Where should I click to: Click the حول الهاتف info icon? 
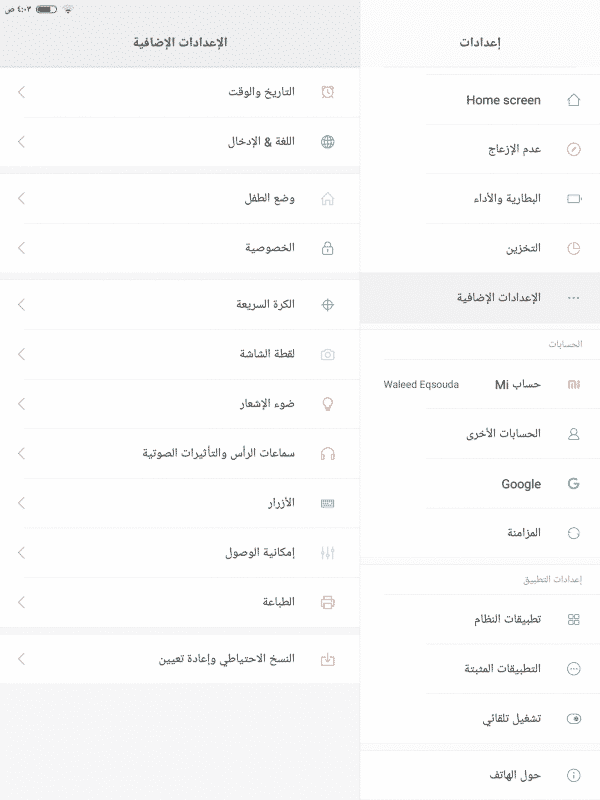pos(573,775)
